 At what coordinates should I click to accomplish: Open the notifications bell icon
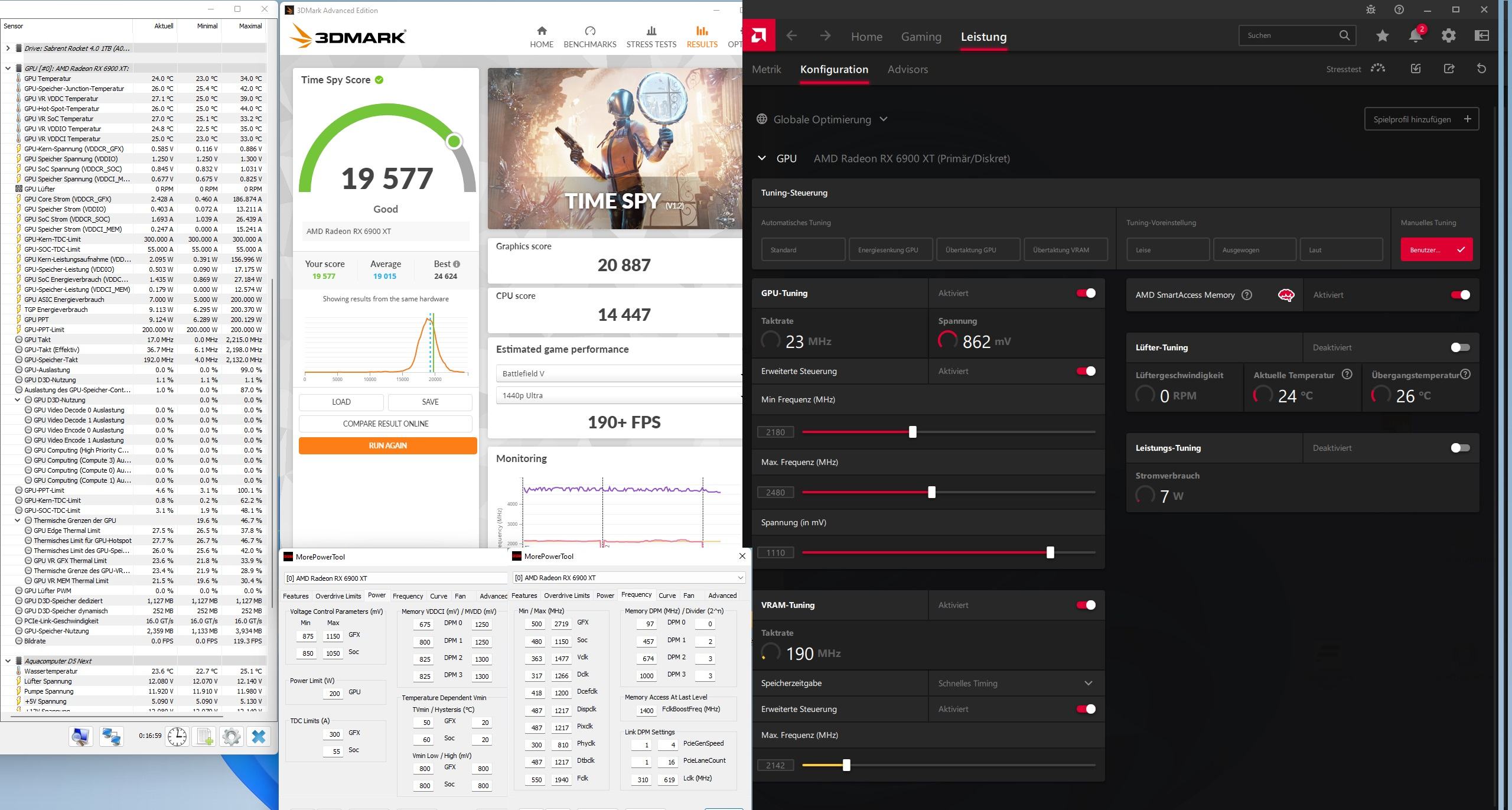point(1416,36)
